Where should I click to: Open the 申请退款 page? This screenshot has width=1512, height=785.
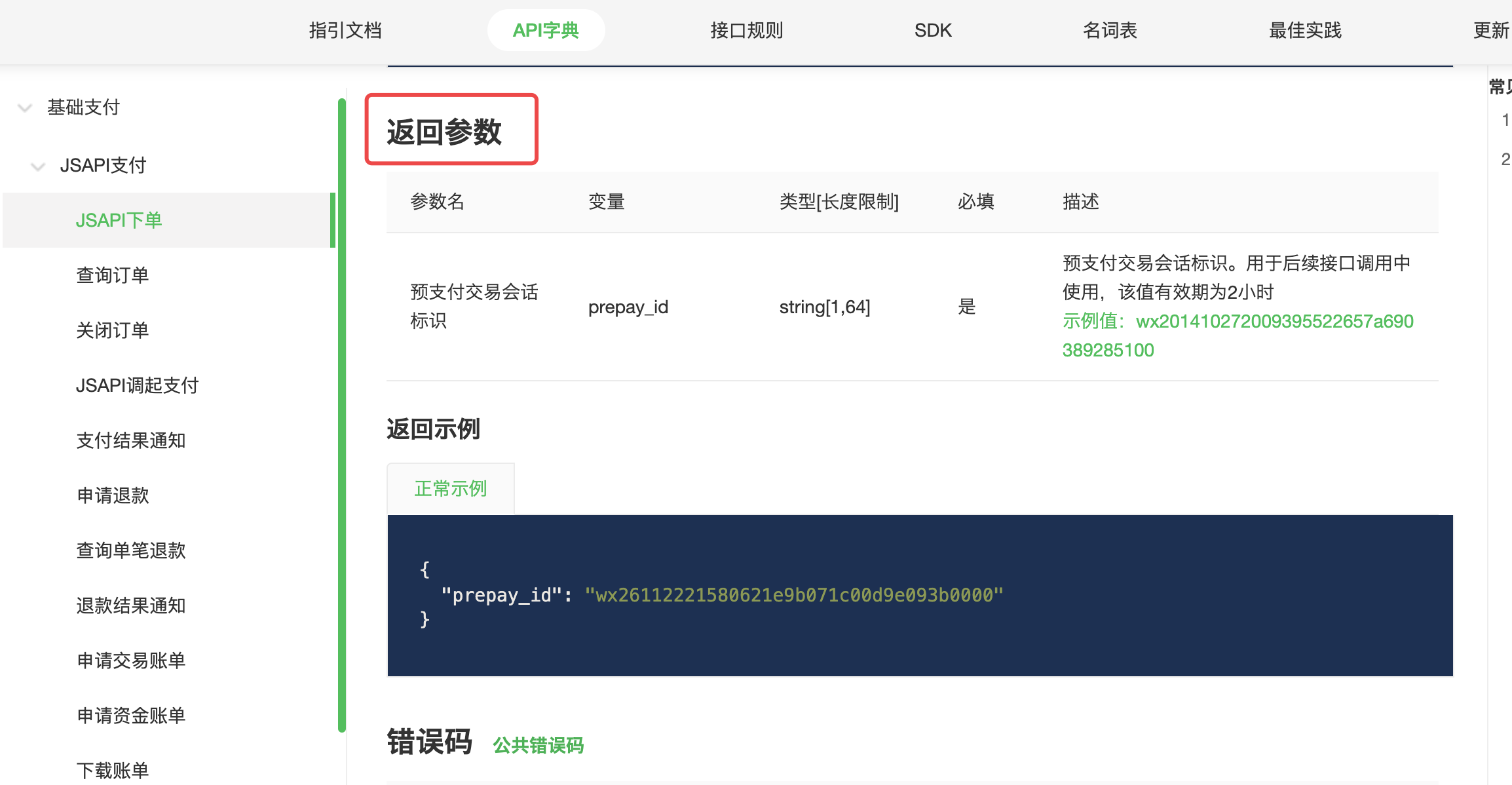(113, 496)
